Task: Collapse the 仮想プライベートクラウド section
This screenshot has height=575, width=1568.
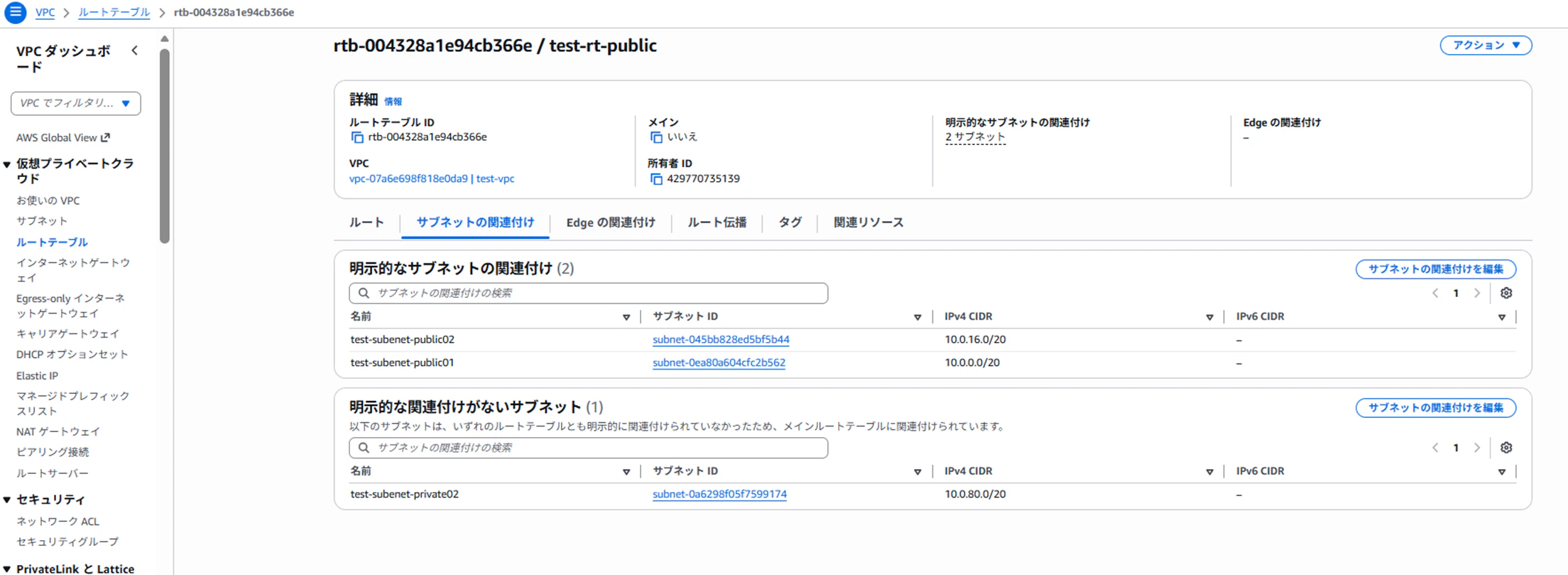Action: (7, 165)
